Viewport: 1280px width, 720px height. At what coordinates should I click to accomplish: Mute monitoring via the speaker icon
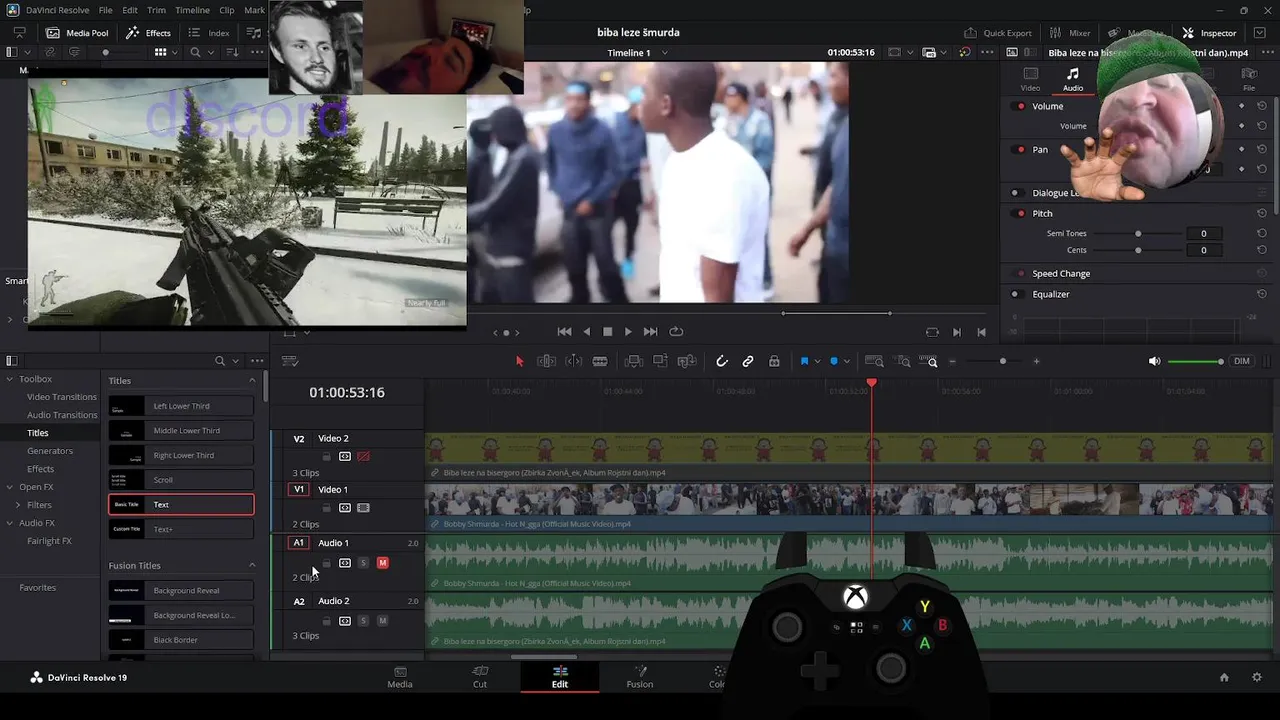tap(1155, 361)
